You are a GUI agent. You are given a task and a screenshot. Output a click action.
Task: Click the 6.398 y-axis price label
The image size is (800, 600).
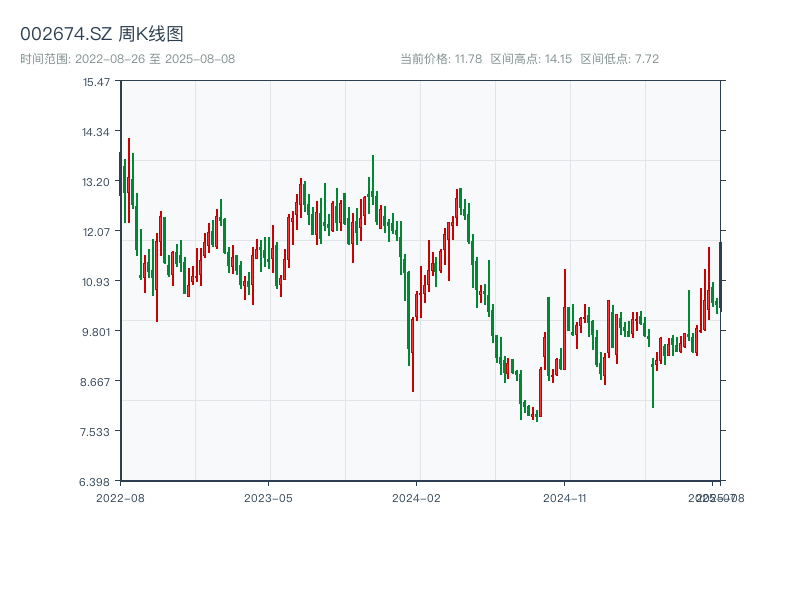coord(96,481)
